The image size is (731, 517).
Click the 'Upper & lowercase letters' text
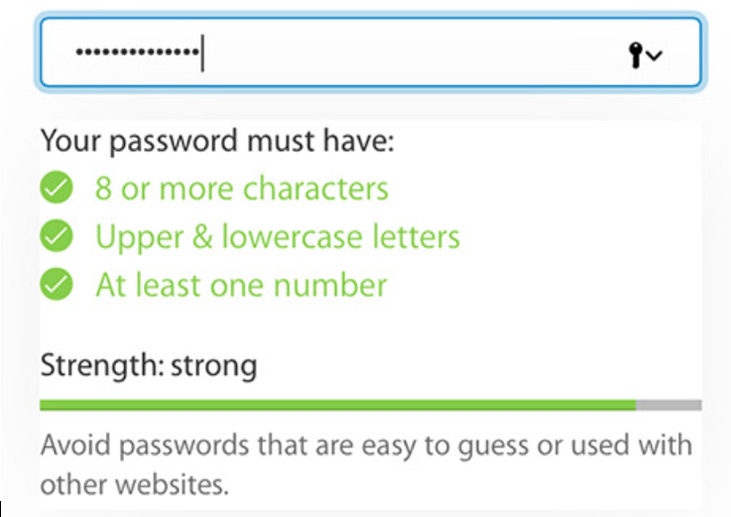click(x=277, y=237)
